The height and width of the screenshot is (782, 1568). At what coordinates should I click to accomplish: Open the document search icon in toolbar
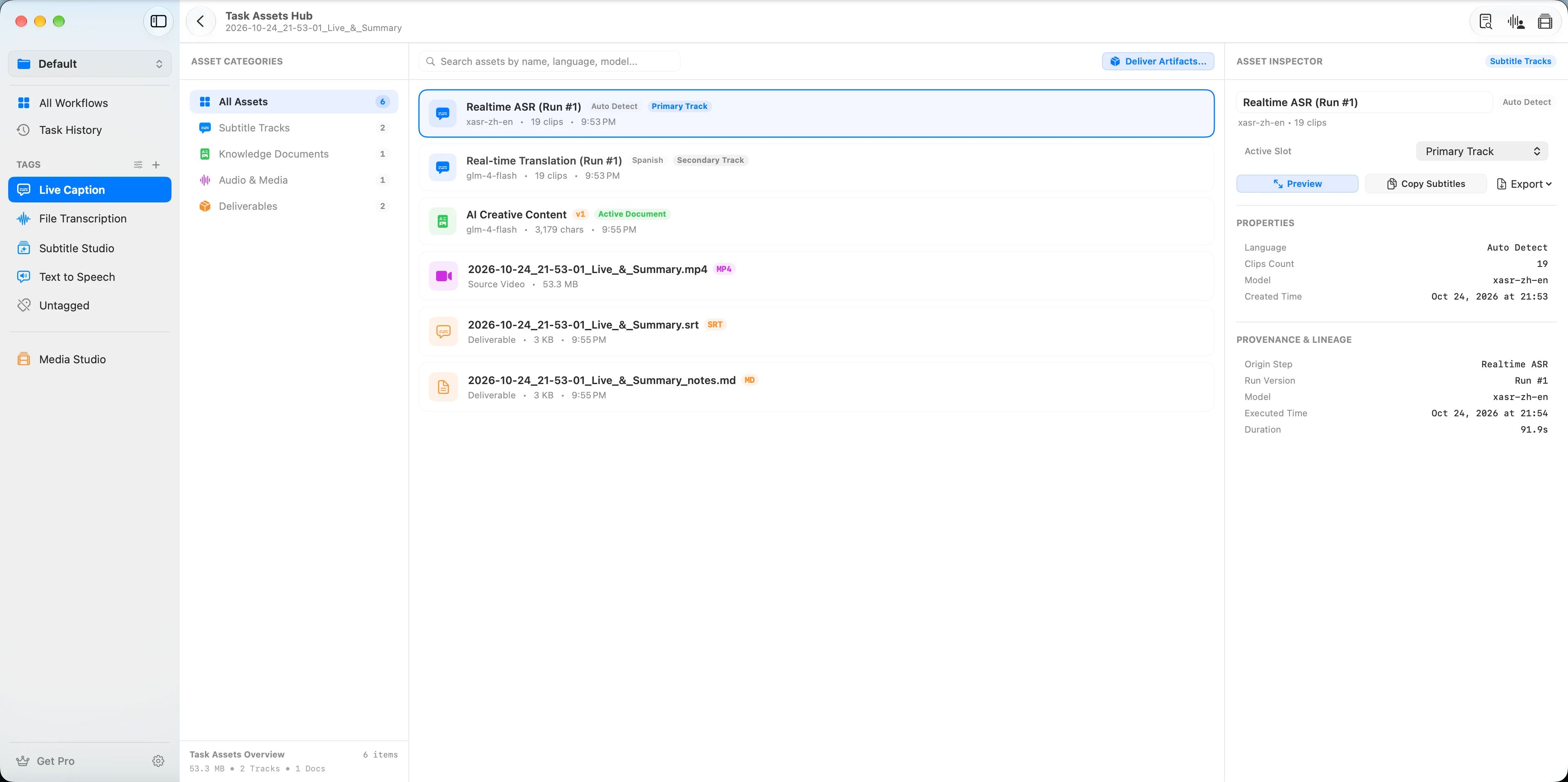[x=1486, y=22]
